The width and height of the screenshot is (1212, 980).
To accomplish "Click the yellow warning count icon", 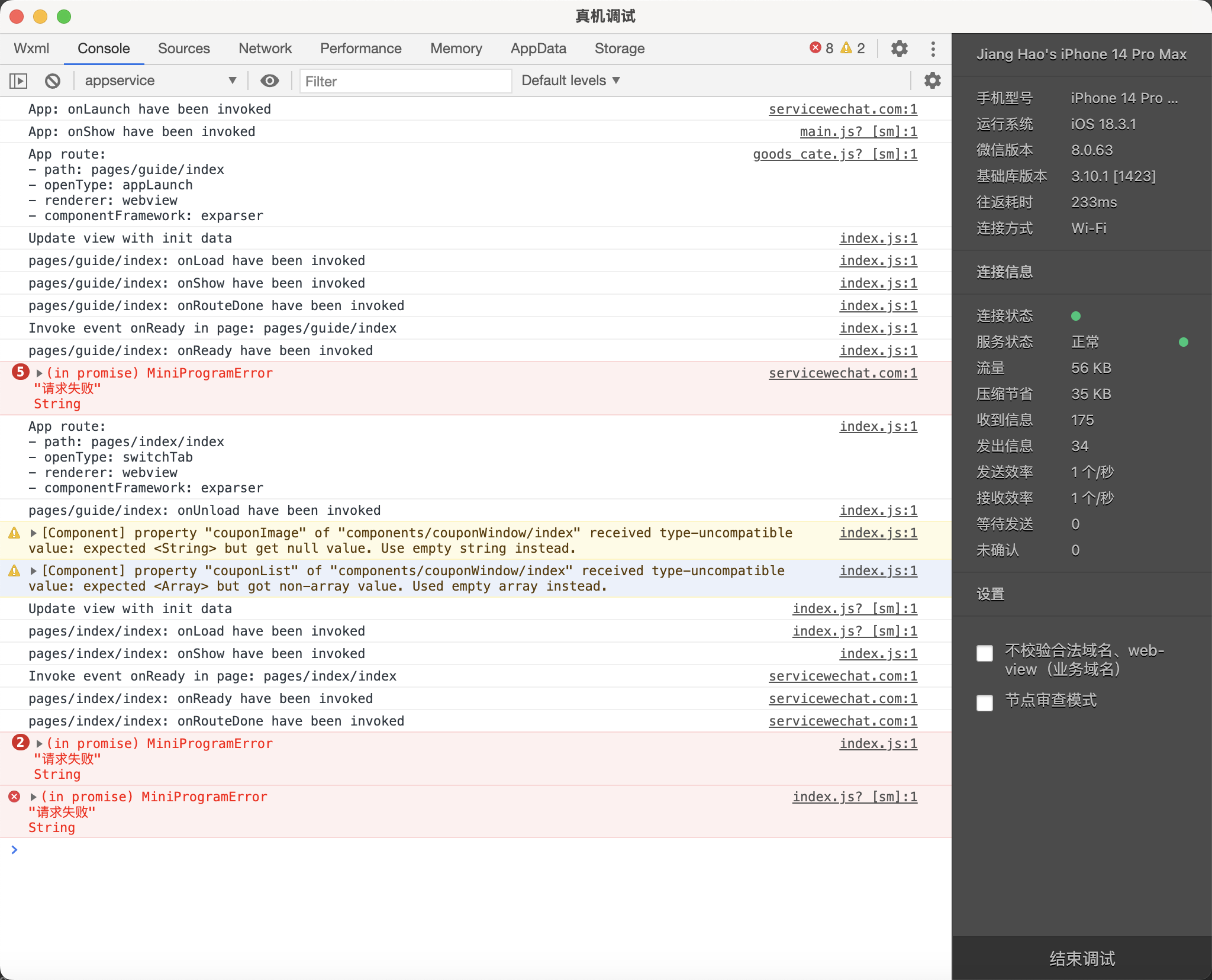I will point(846,48).
